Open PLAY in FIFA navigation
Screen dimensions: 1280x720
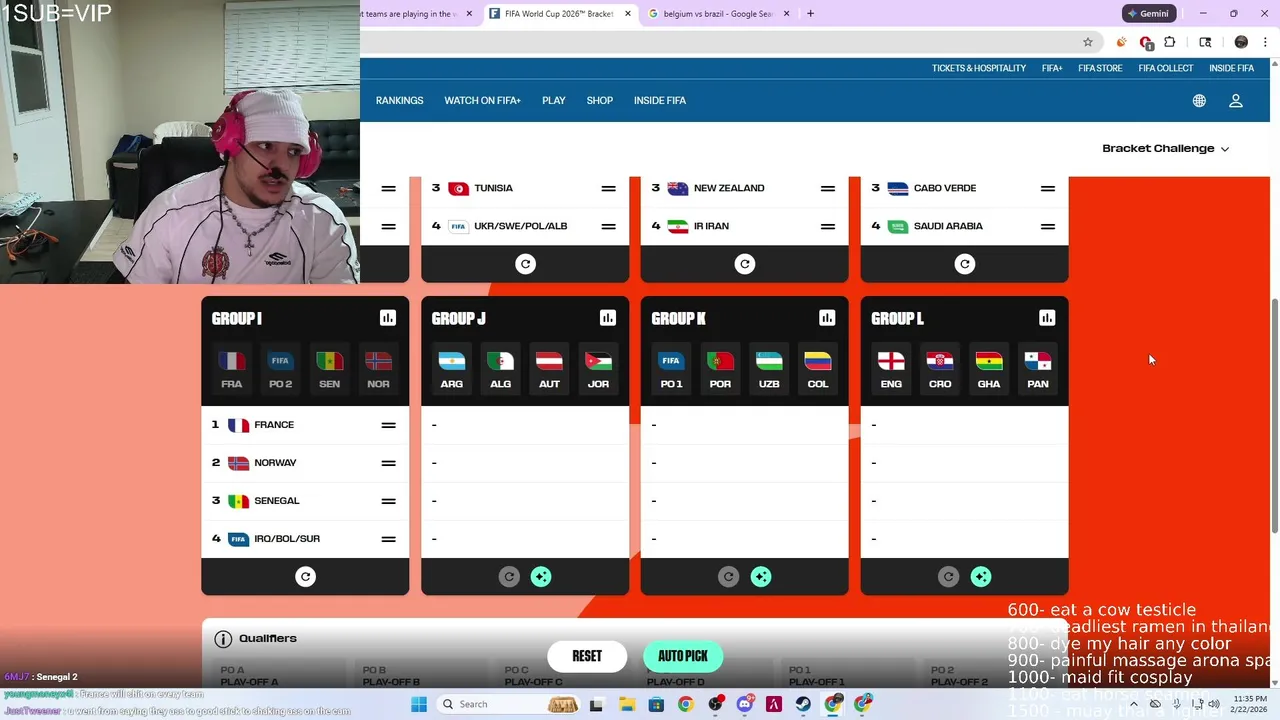[x=554, y=101]
